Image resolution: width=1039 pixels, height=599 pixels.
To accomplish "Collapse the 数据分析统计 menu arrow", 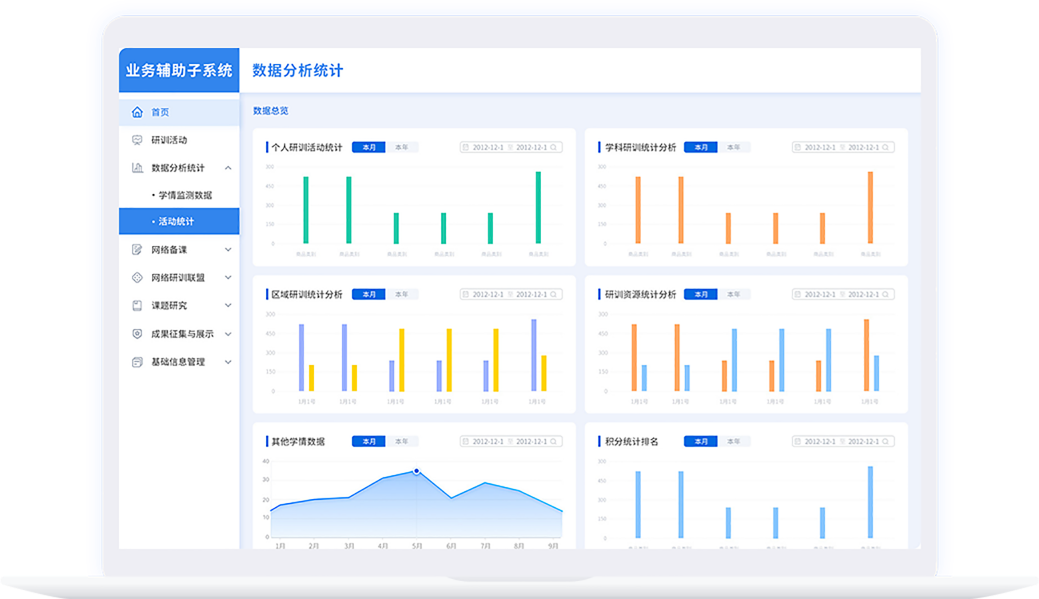I will tap(228, 168).
